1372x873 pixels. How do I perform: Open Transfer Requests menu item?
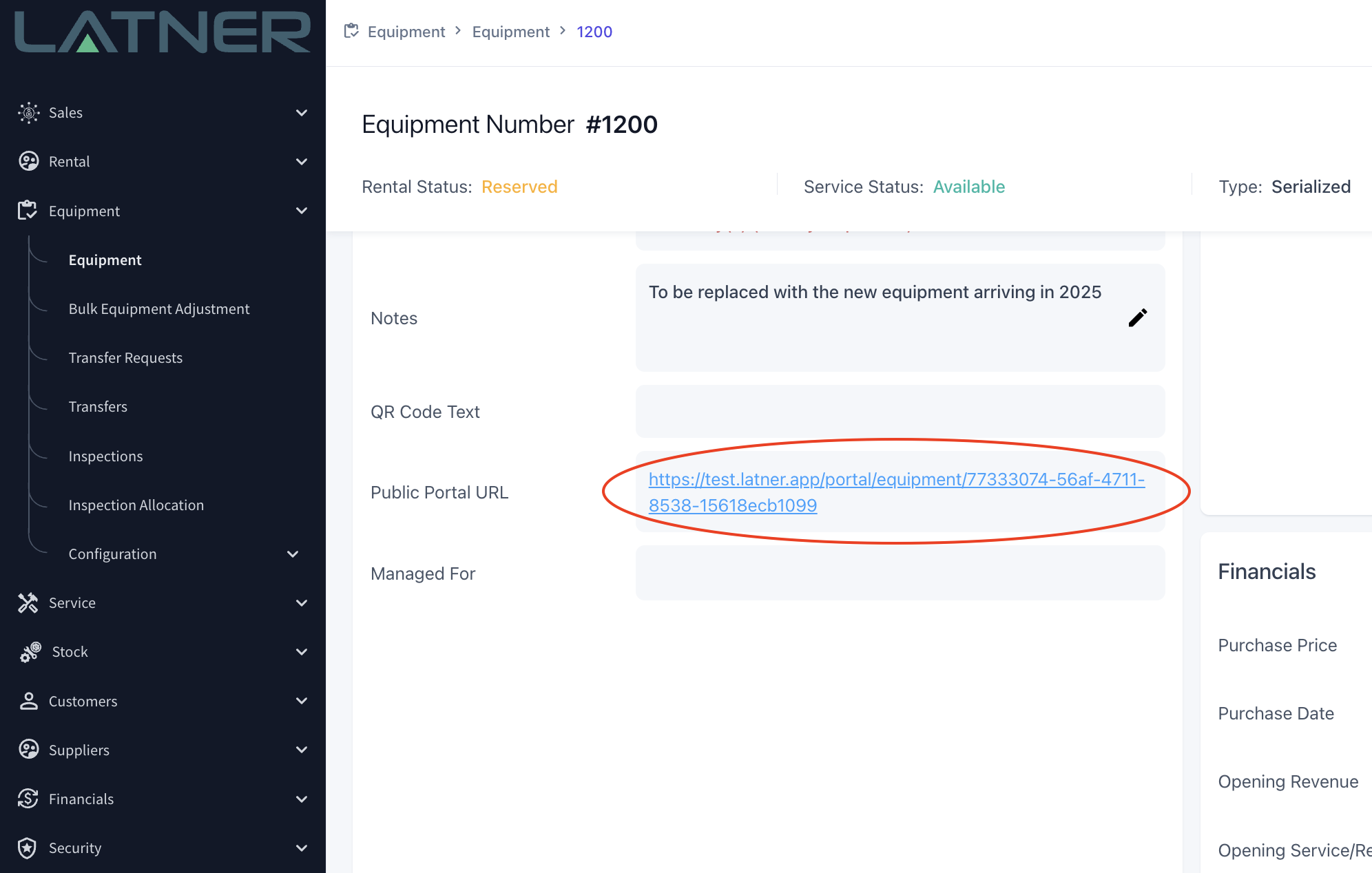[125, 358]
